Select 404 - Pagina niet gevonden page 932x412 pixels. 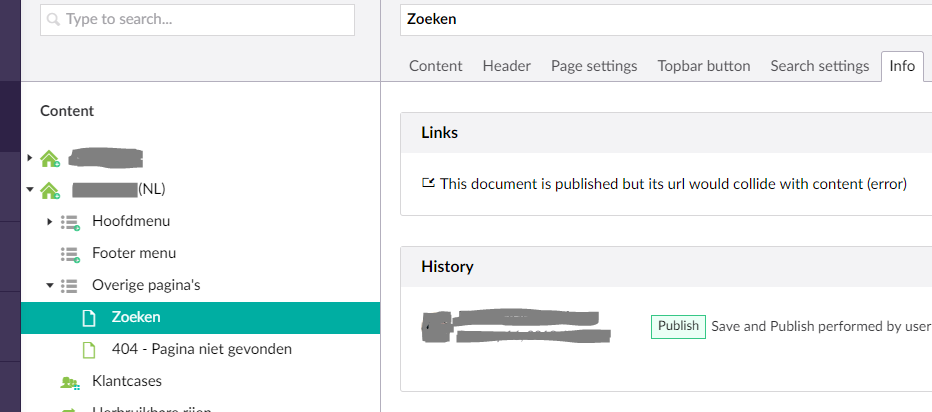[201, 349]
